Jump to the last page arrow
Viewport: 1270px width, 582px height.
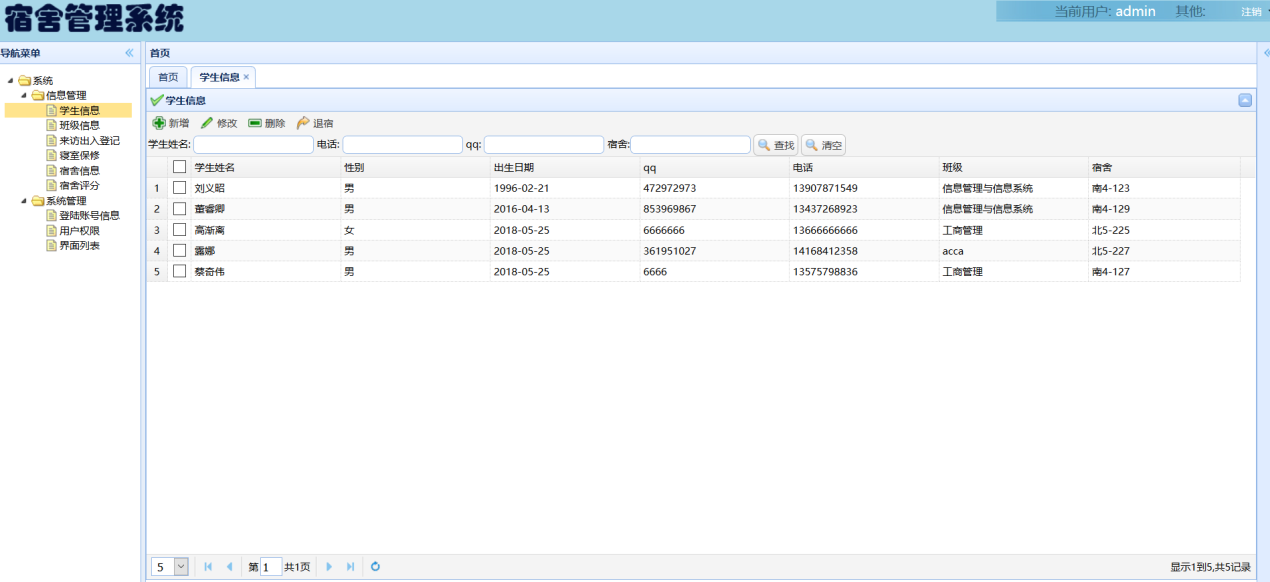[350, 567]
